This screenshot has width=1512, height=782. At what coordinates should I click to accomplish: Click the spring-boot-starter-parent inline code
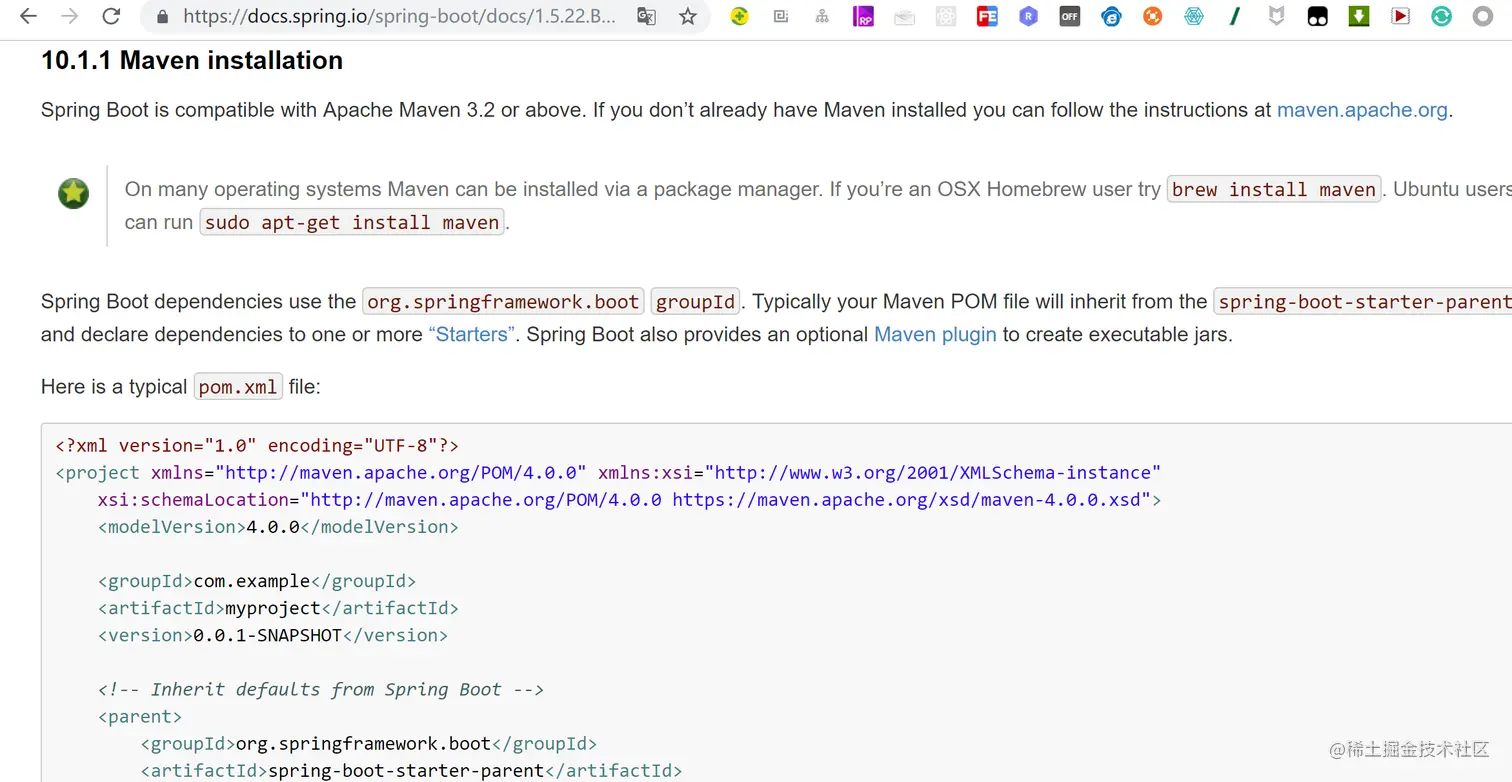[x=1363, y=301]
